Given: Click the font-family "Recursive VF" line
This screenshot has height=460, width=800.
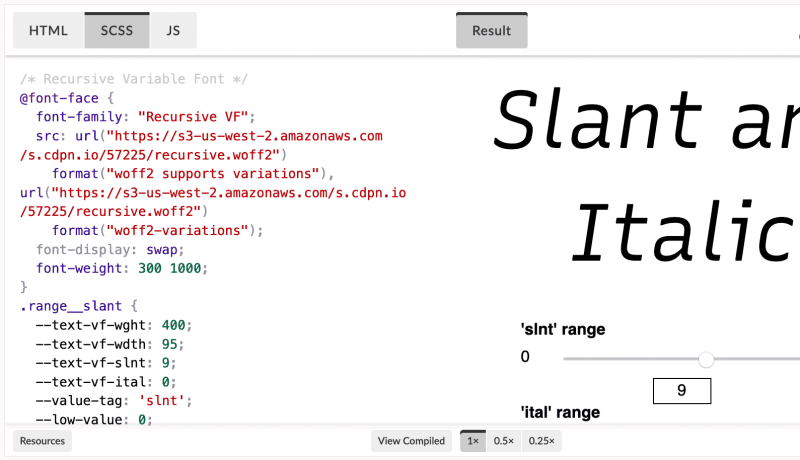Looking at the screenshot, I should point(145,117).
